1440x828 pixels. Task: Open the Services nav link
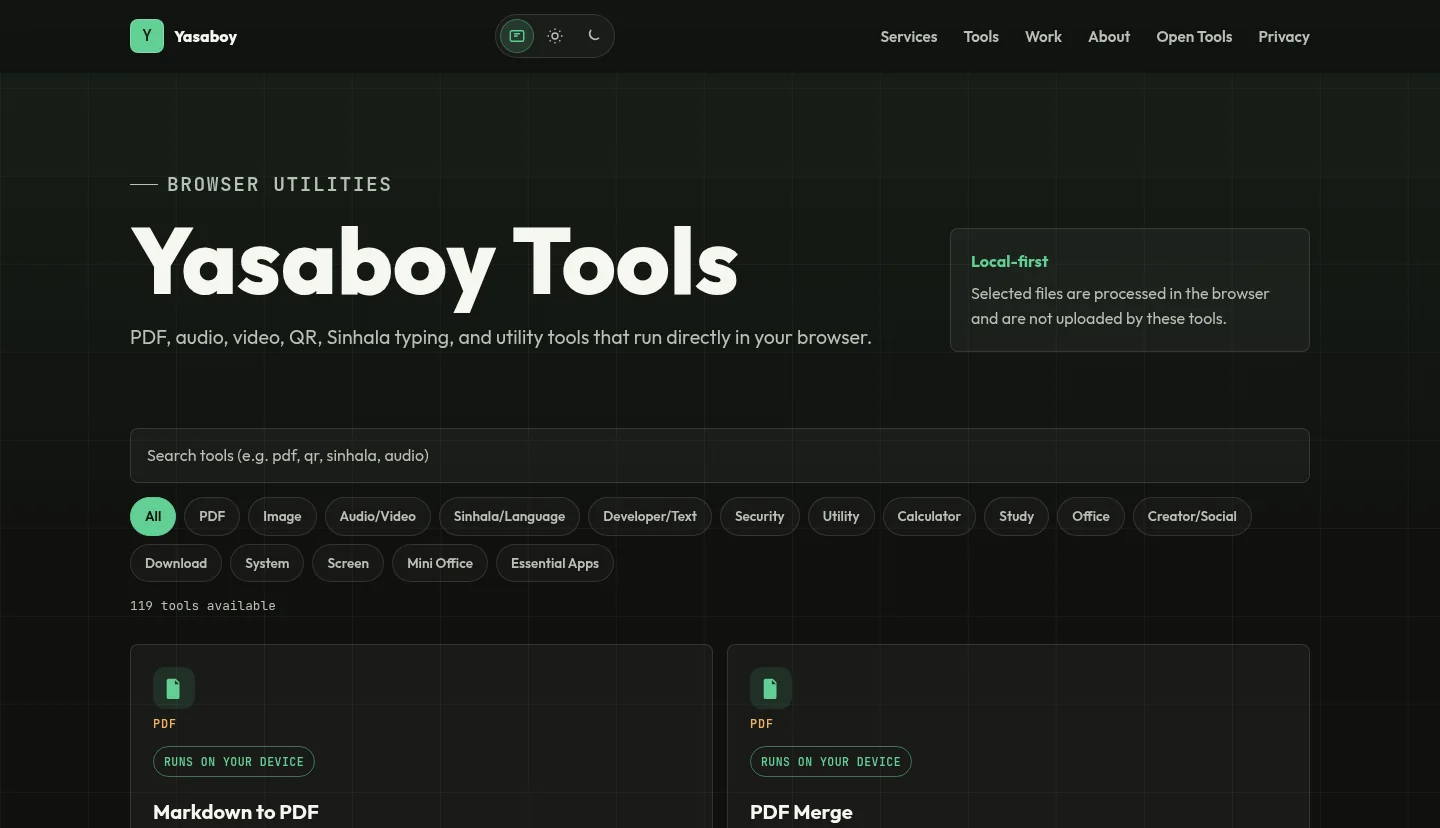(x=909, y=37)
